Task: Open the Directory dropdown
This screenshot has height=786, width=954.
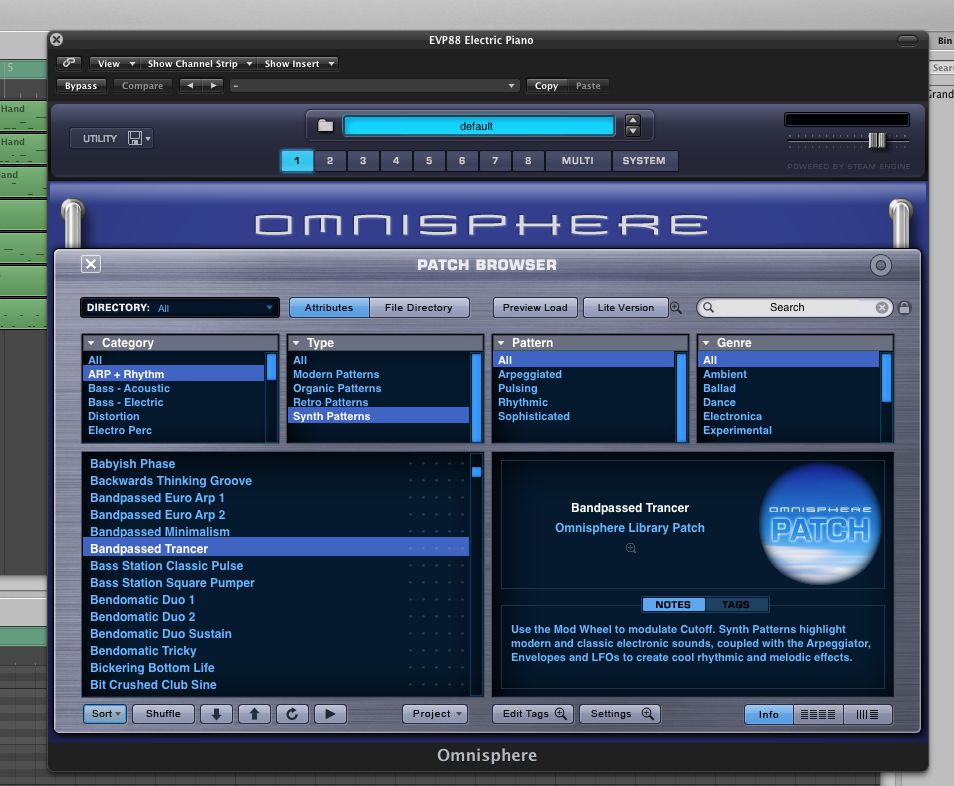Action: click(x=180, y=307)
